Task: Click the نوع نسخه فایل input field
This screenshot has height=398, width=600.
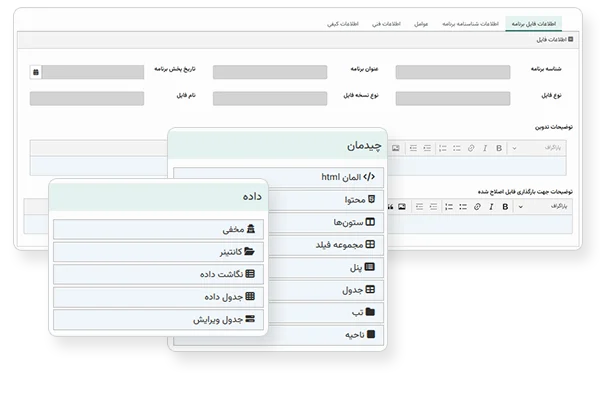Action: (x=270, y=98)
